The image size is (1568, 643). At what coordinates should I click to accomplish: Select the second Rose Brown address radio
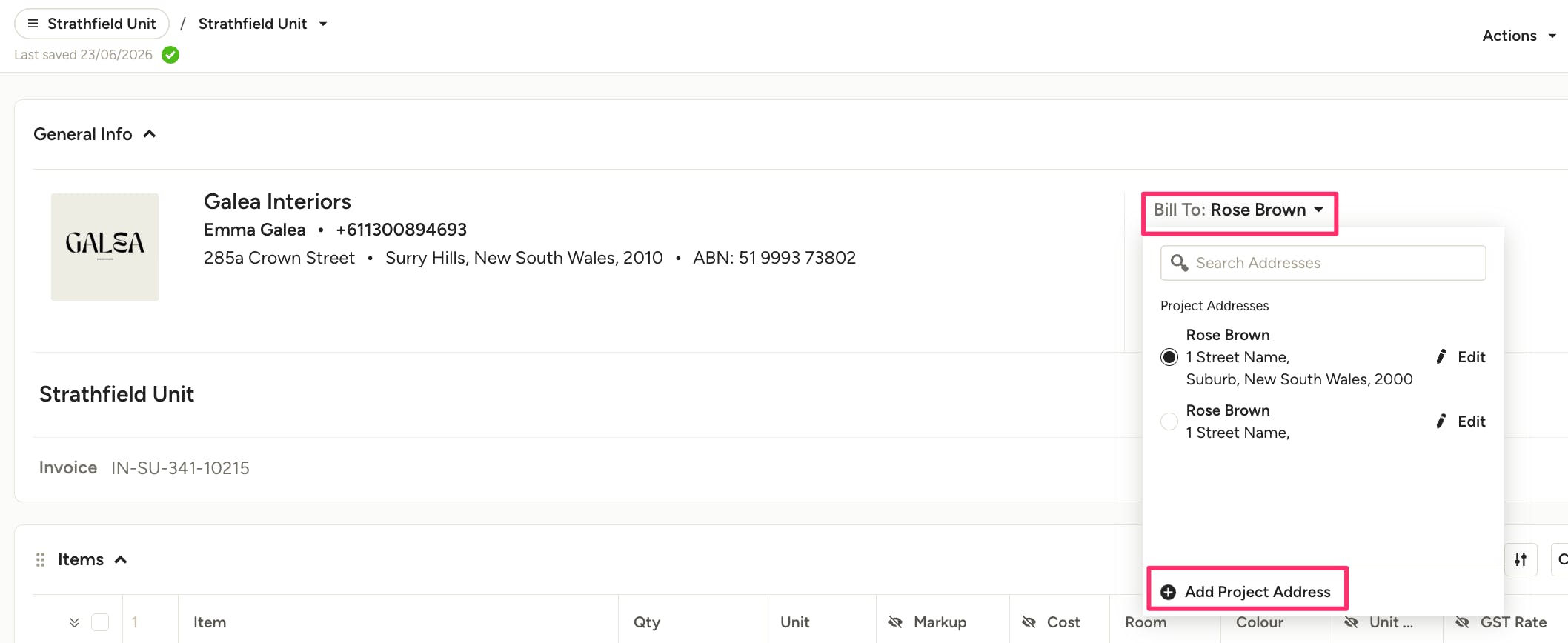tap(1169, 422)
